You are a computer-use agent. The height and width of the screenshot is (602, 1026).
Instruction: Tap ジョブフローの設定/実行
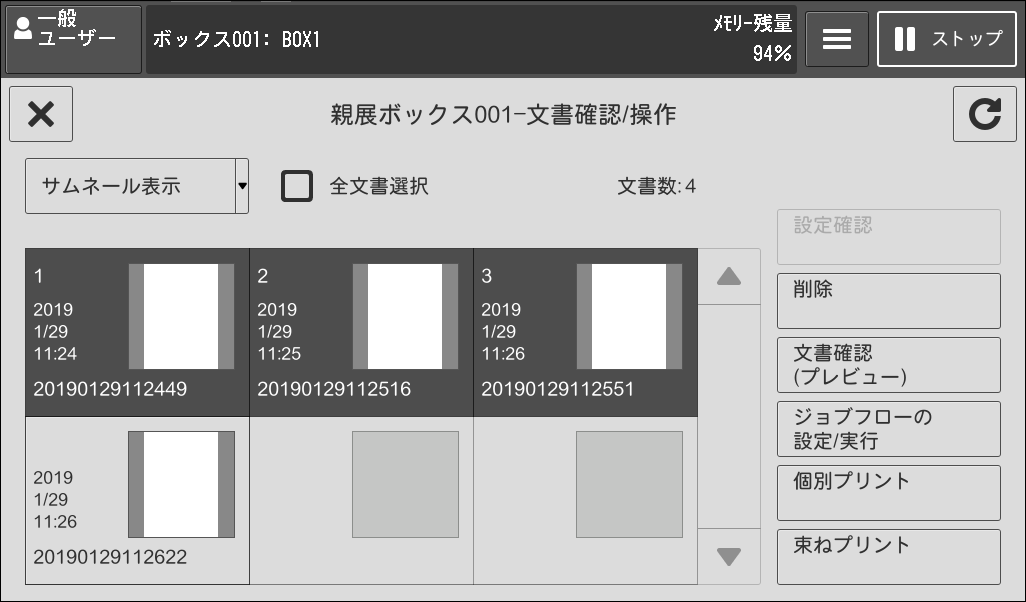point(888,428)
